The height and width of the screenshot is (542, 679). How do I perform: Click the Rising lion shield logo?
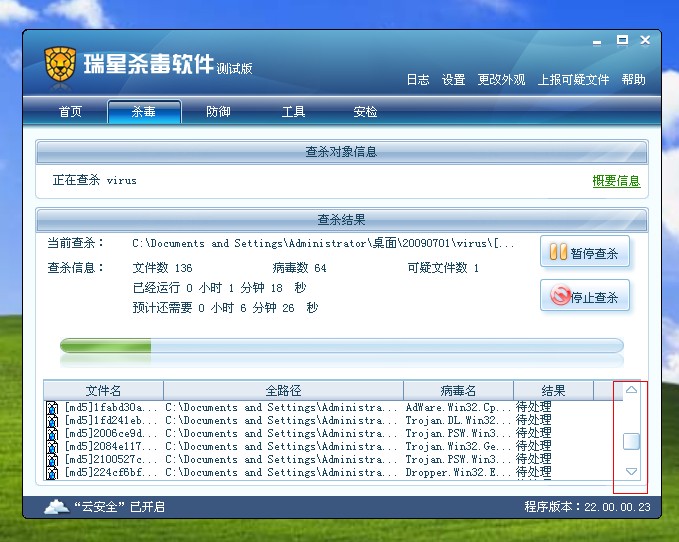coord(60,65)
